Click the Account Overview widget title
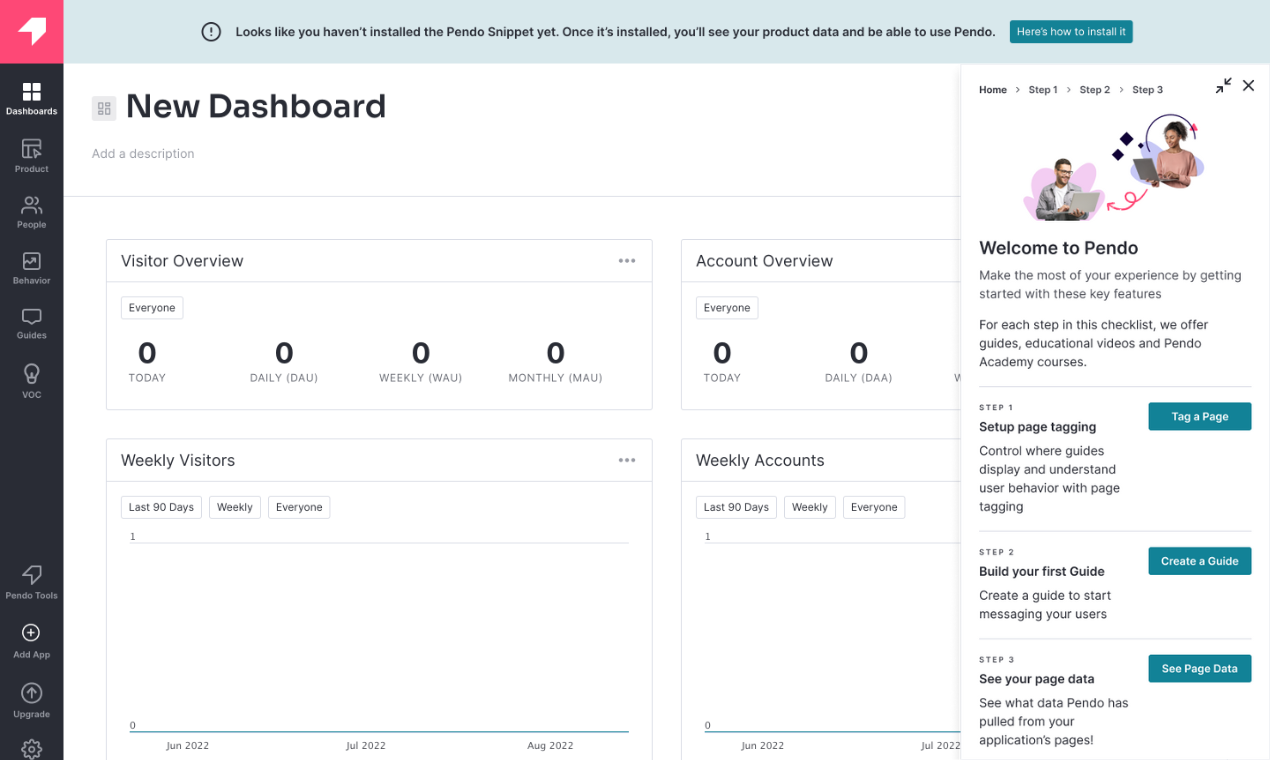The height and width of the screenshot is (760, 1270). click(x=764, y=261)
